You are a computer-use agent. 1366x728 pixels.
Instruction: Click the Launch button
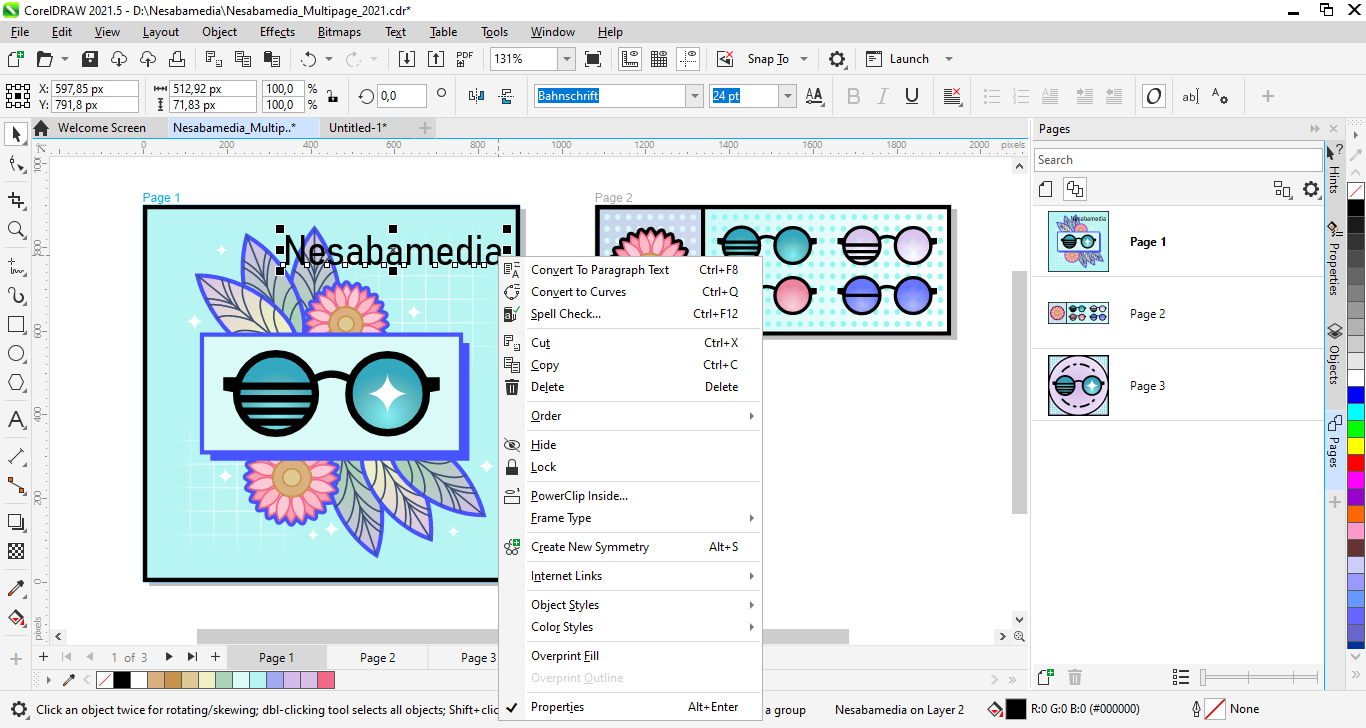coord(908,59)
